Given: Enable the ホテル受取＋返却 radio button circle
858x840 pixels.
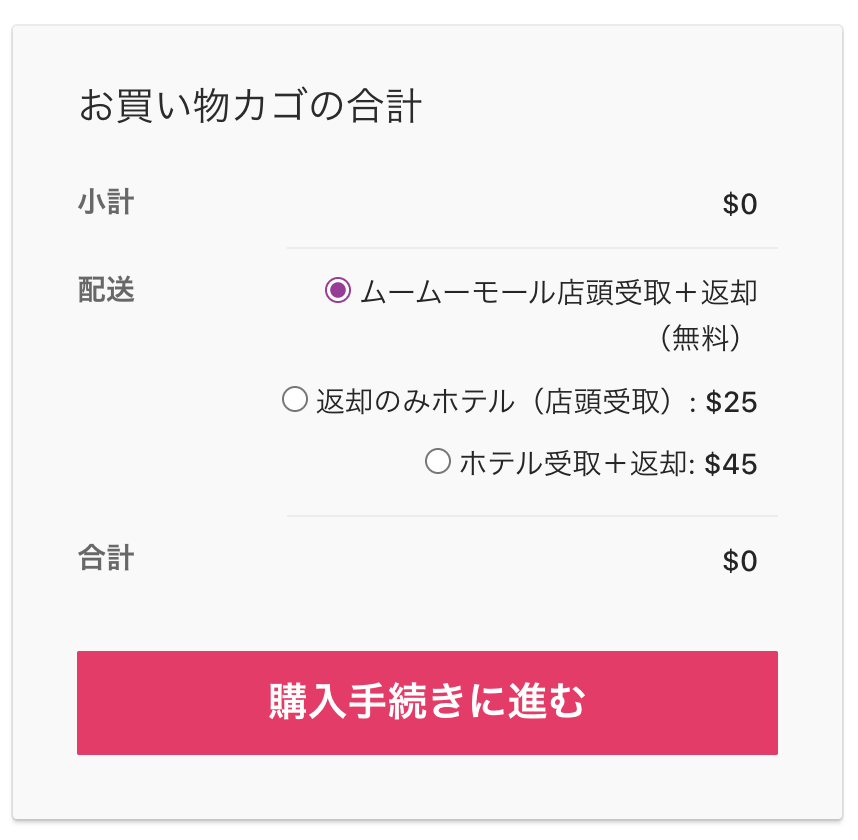Looking at the screenshot, I should pyautogui.click(x=438, y=462).
